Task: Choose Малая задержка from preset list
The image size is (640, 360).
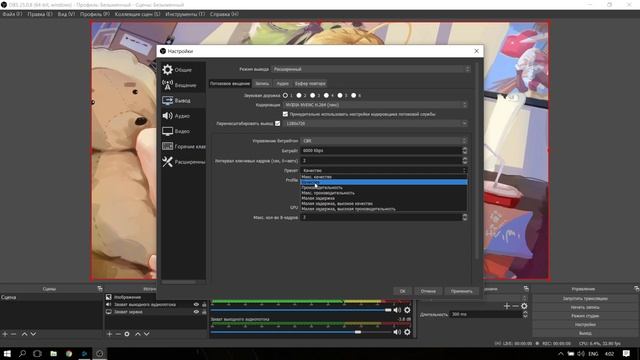Action: (384, 198)
